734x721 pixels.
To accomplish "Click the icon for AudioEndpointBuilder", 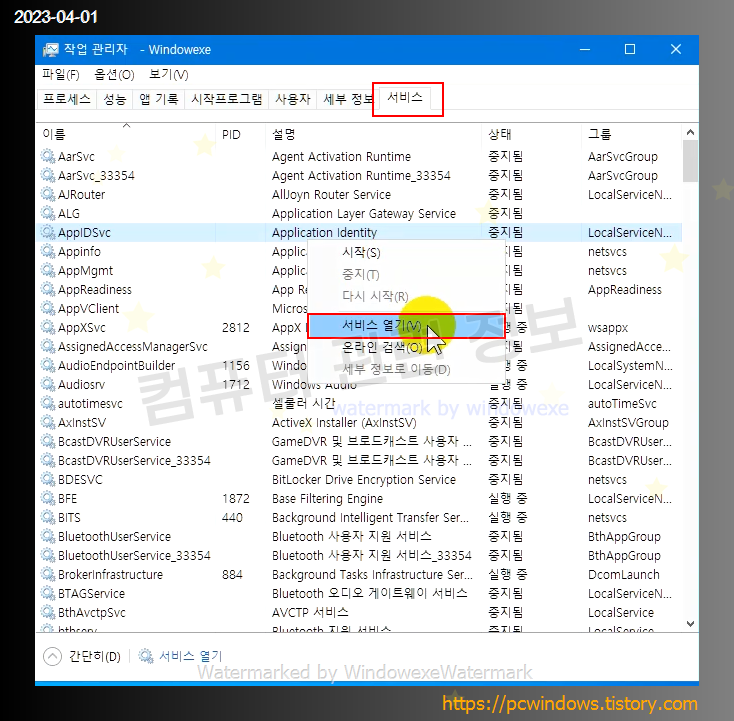I will point(48,365).
